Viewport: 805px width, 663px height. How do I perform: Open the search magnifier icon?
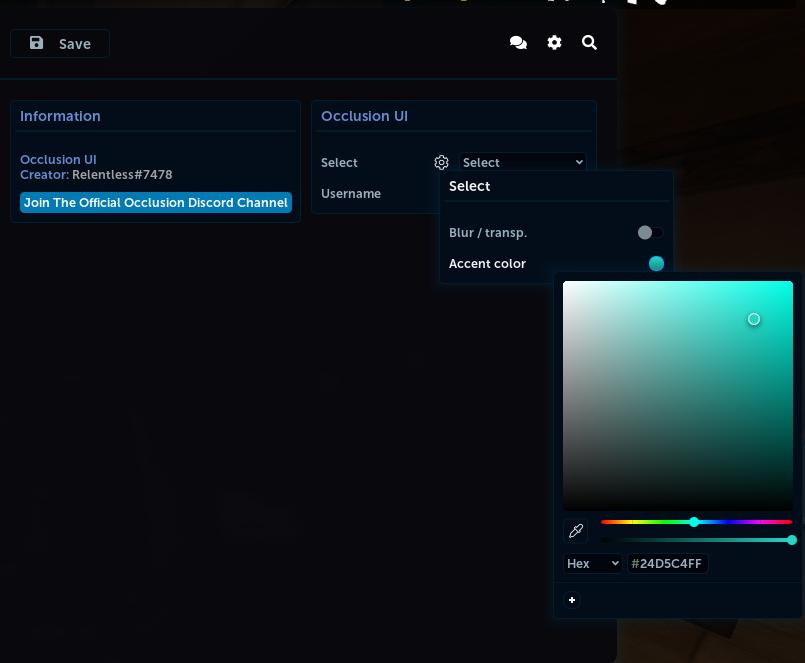(589, 43)
